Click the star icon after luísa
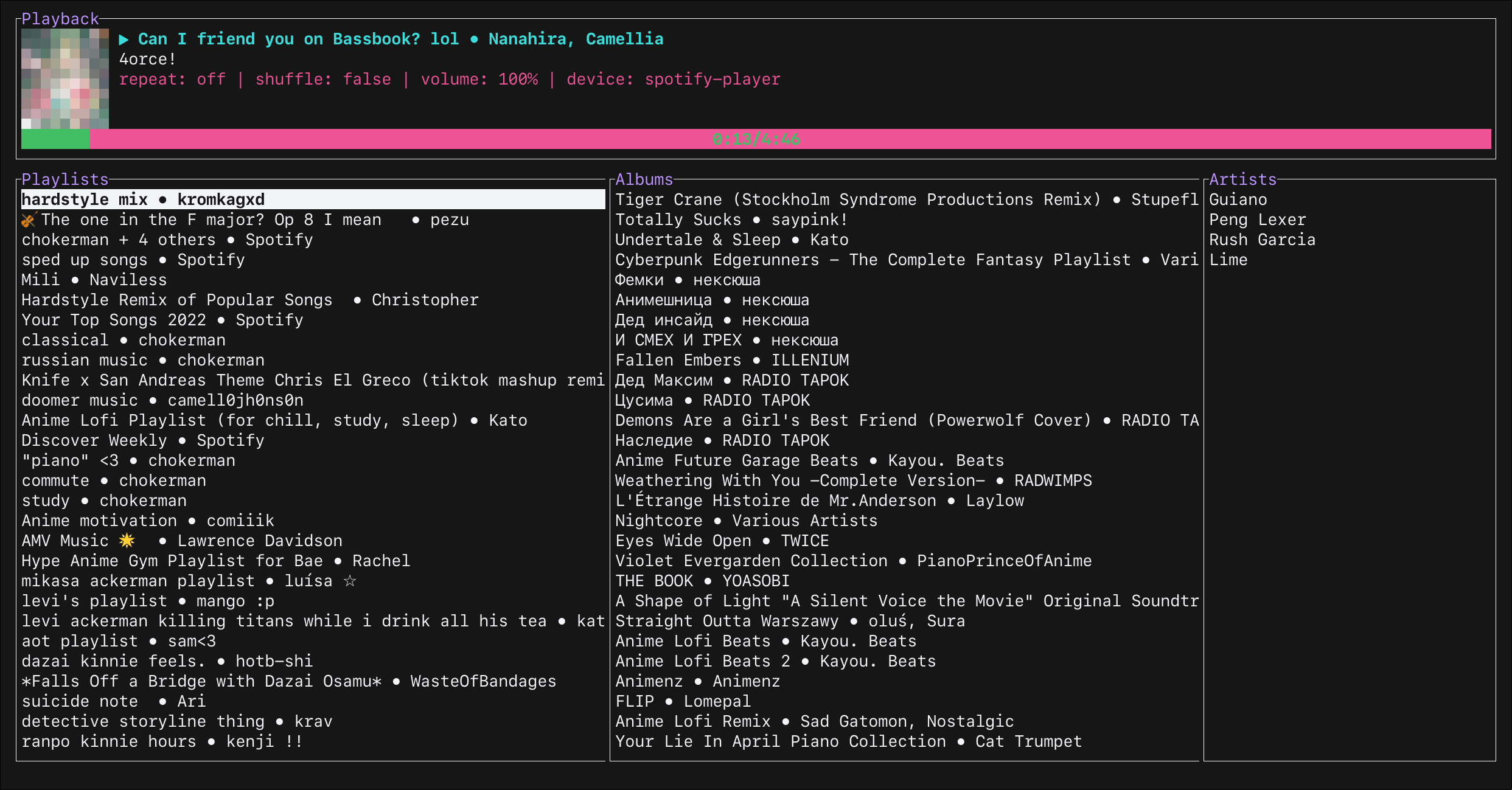 [350, 581]
